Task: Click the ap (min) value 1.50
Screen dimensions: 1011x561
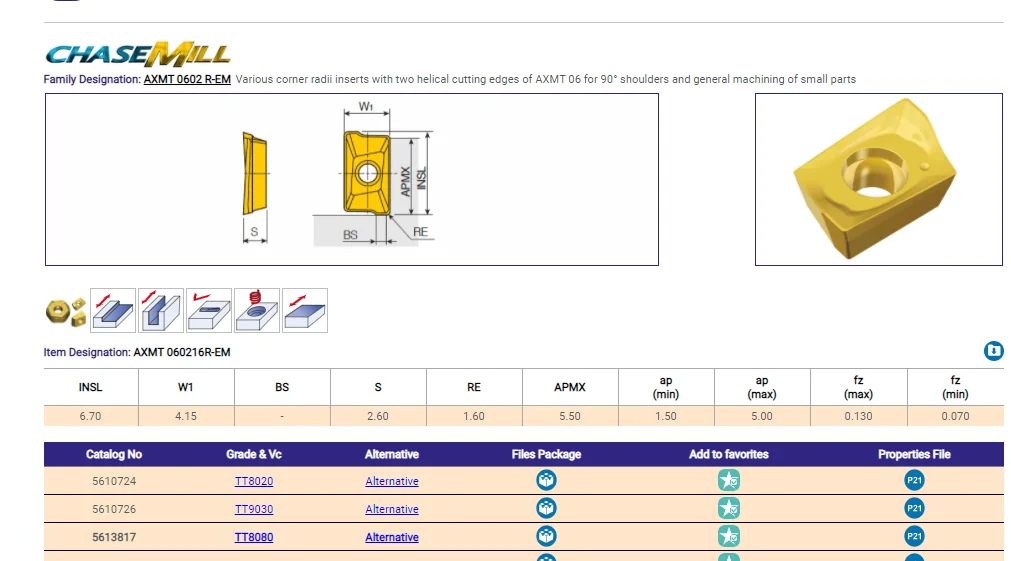Action: coord(666,417)
